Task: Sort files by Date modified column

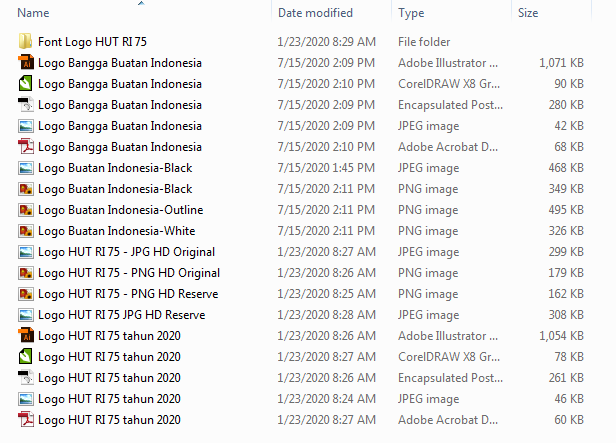Action: pos(315,13)
